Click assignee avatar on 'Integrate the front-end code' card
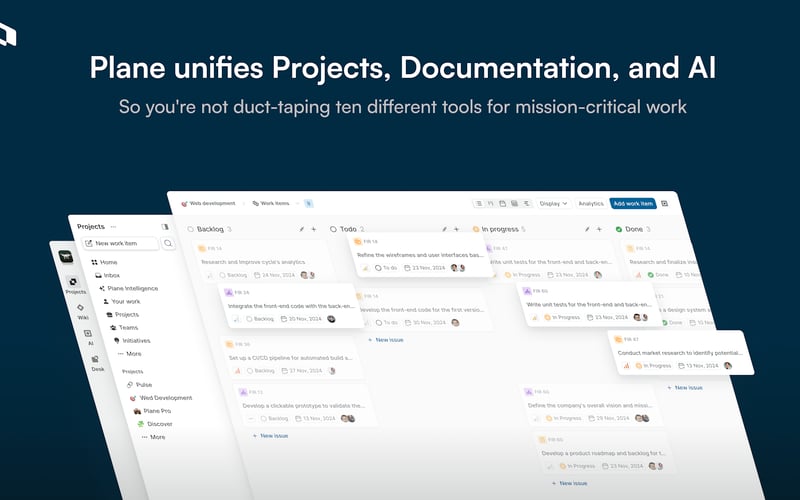Viewport: 800px width, 500px height. click(x=331, y=319)
